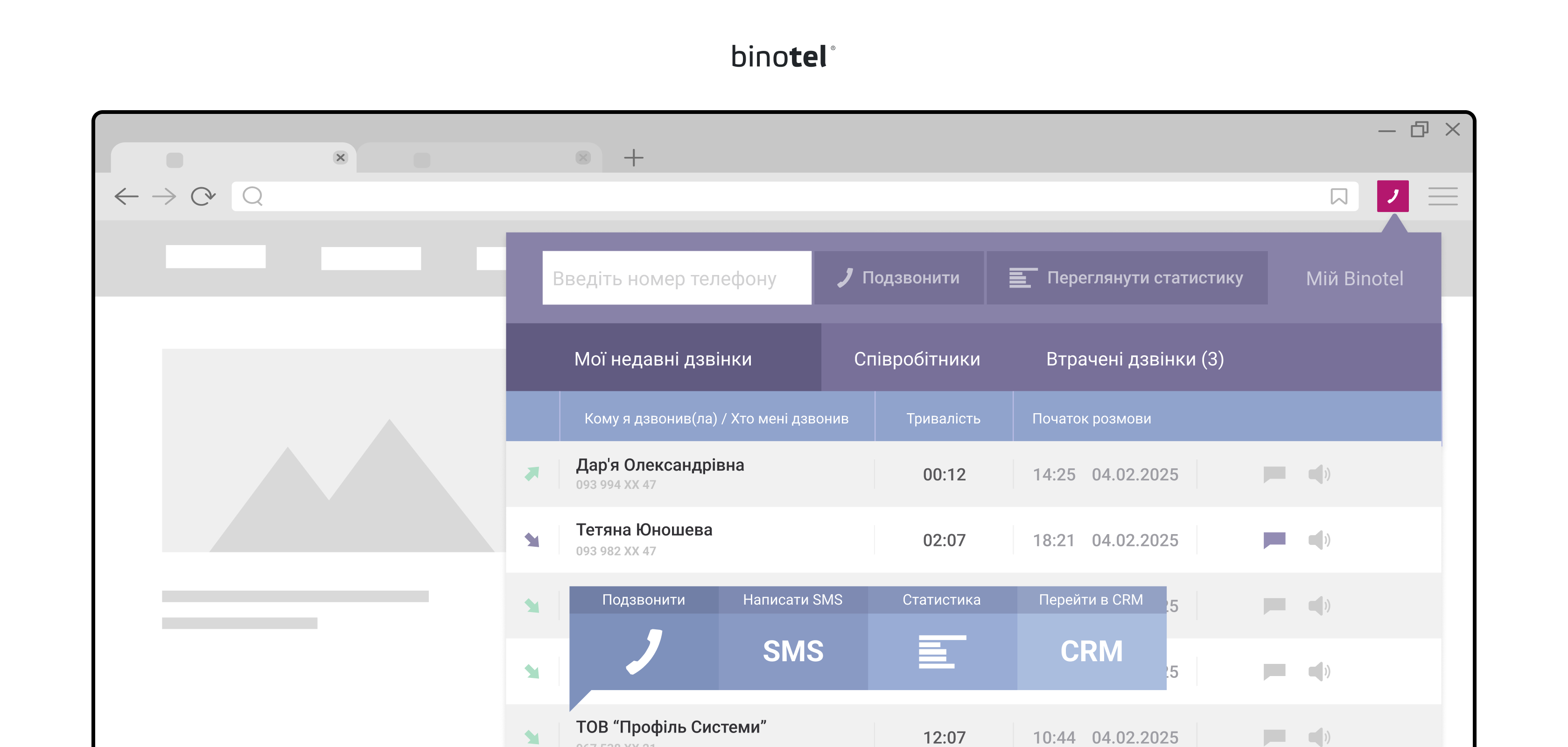Play recording in fourth call row

click(1319, 671)
